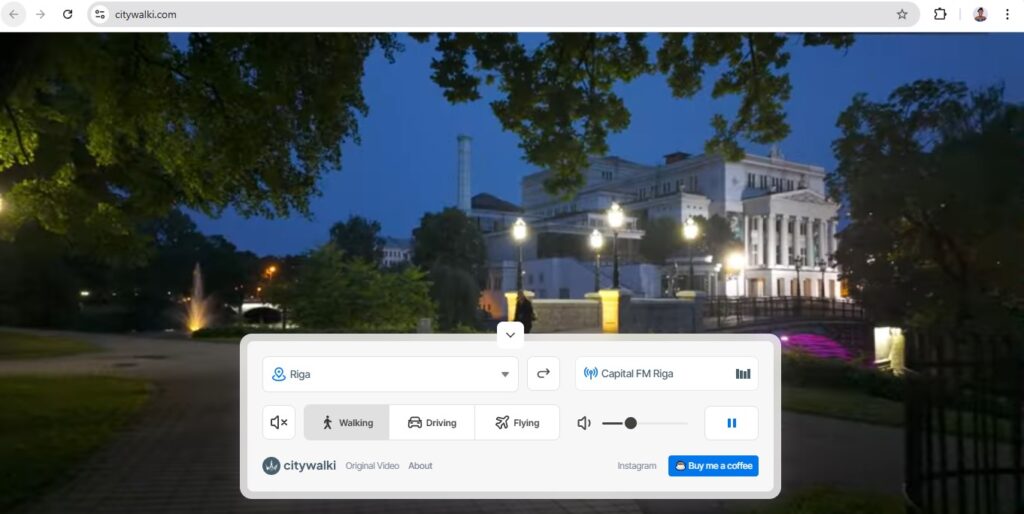Click the Original Video link
This screenshot has height=514, width=1024.
[x=372, y=466]
